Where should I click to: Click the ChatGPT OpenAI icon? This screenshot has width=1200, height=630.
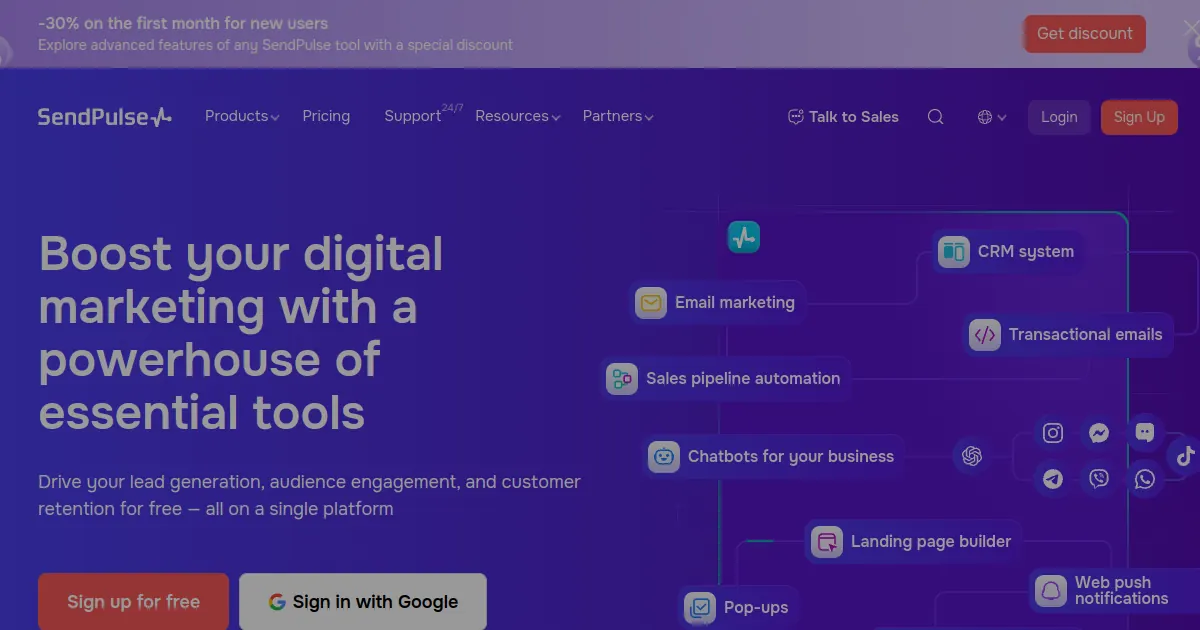[x=972, y=456]
